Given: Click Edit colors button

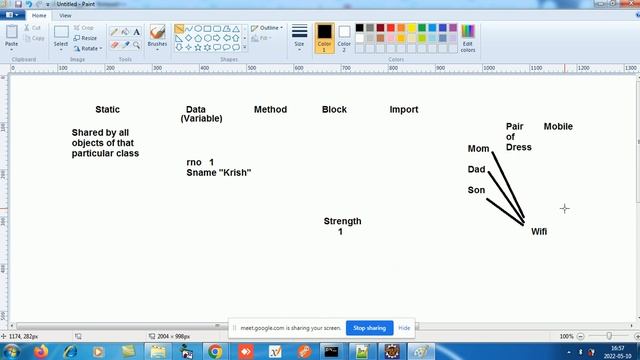Looking at the screenshot, I should tap(468, 38).
